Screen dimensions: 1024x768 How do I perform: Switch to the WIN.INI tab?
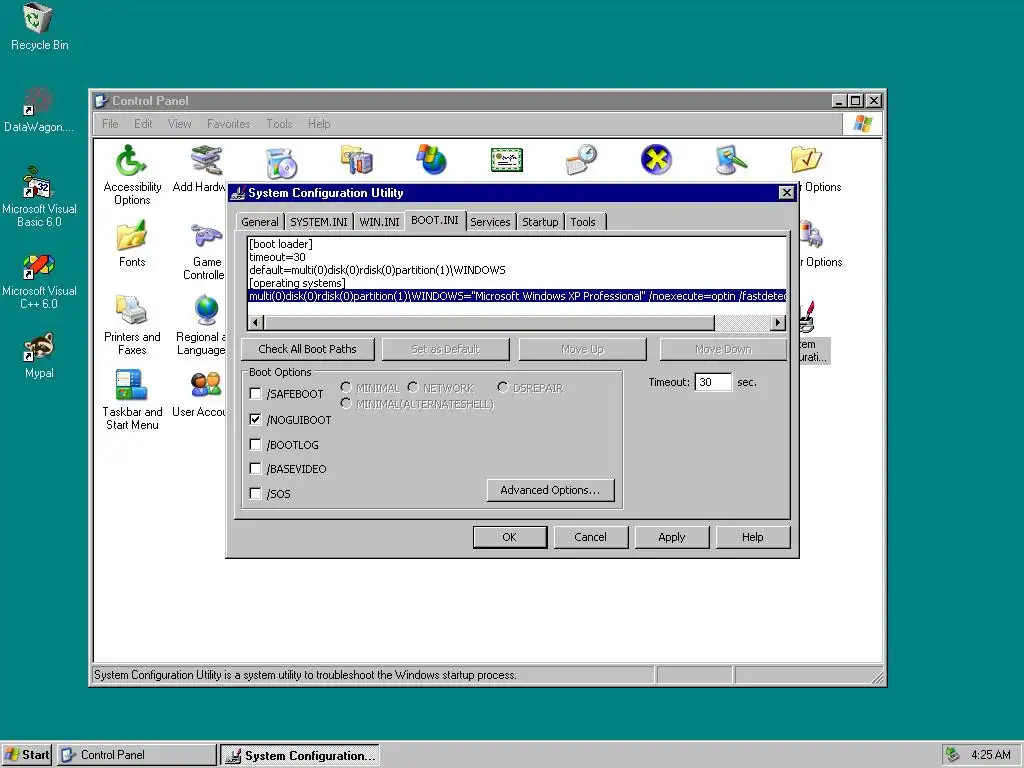click(x=379, y=222)
